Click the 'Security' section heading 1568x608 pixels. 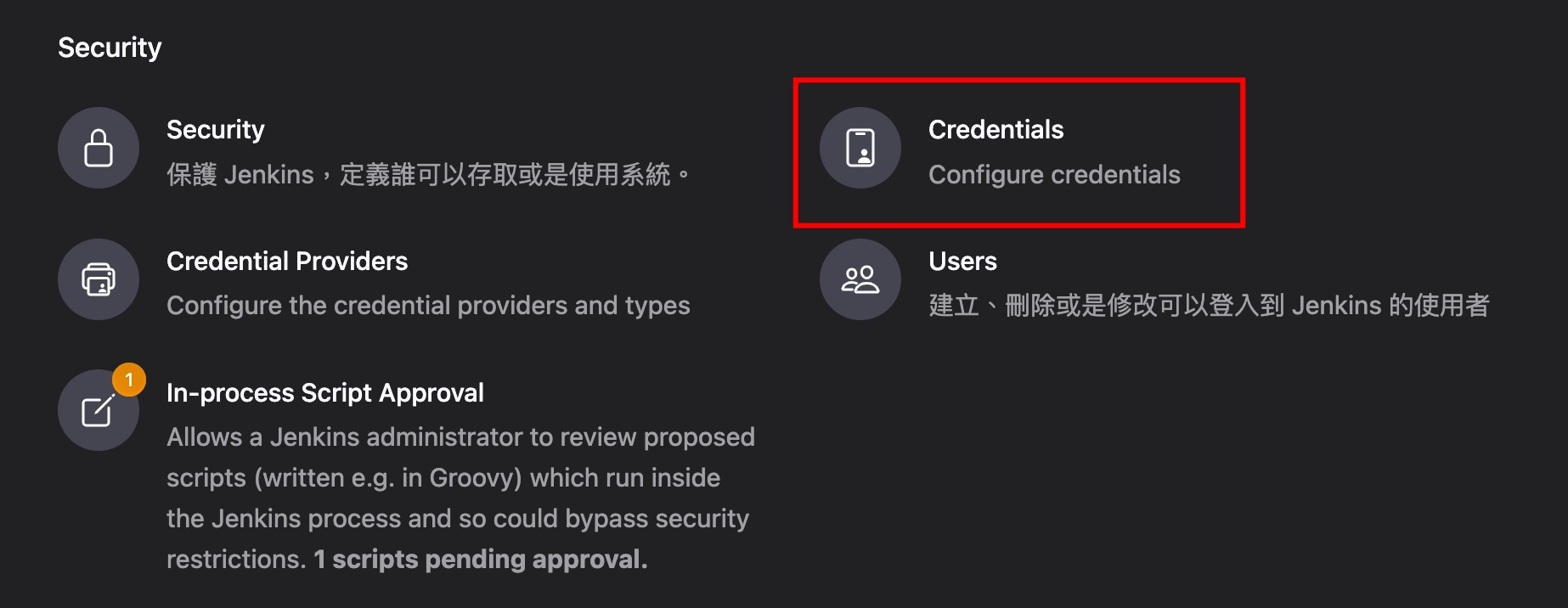pyautogui.click(x=110, y=48)
